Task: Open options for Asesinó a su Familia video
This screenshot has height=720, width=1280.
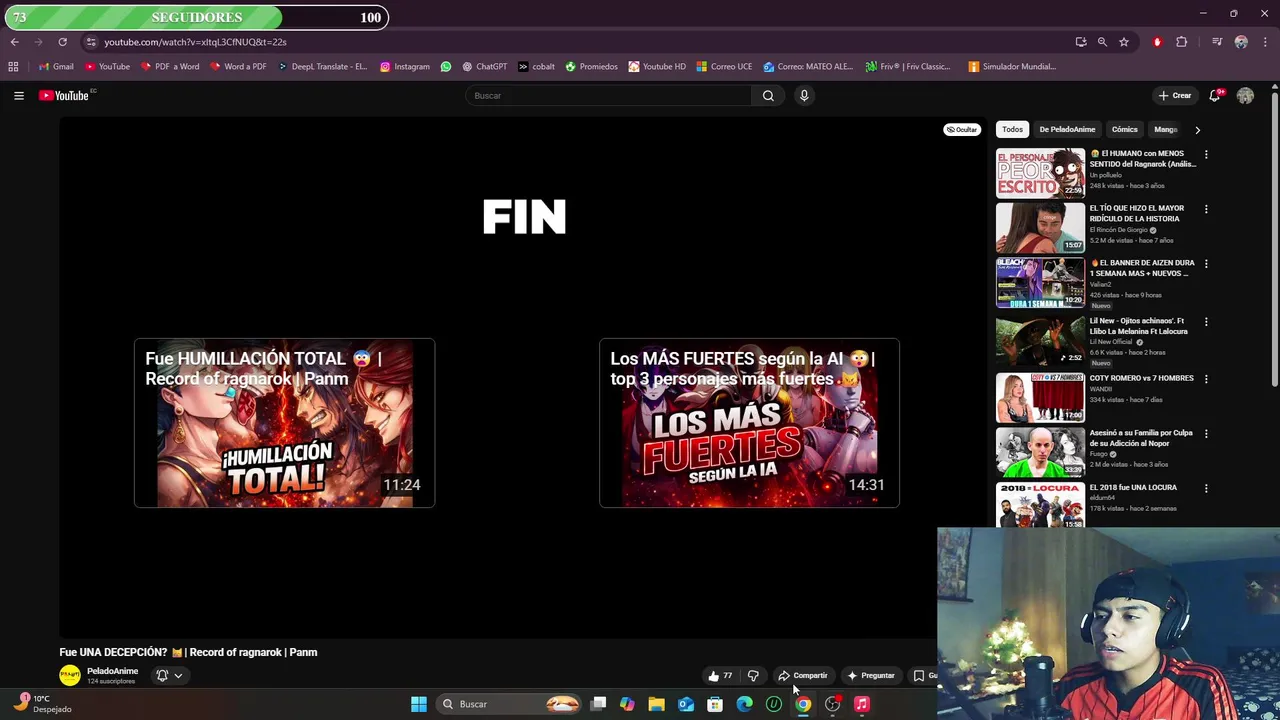Action: point(1206,434)
